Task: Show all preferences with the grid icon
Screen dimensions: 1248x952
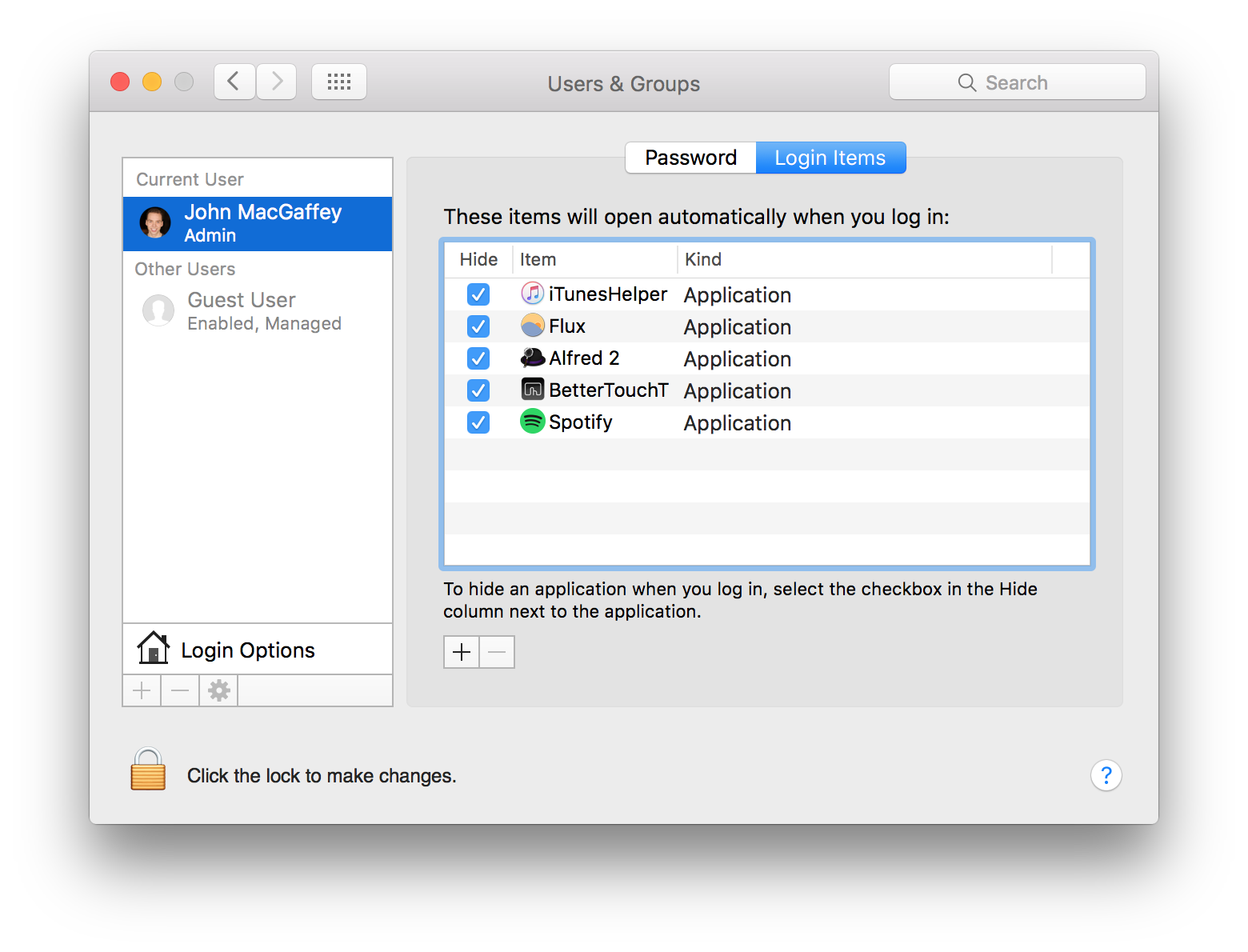Action: pyautogui.click(x=339, y=82)
